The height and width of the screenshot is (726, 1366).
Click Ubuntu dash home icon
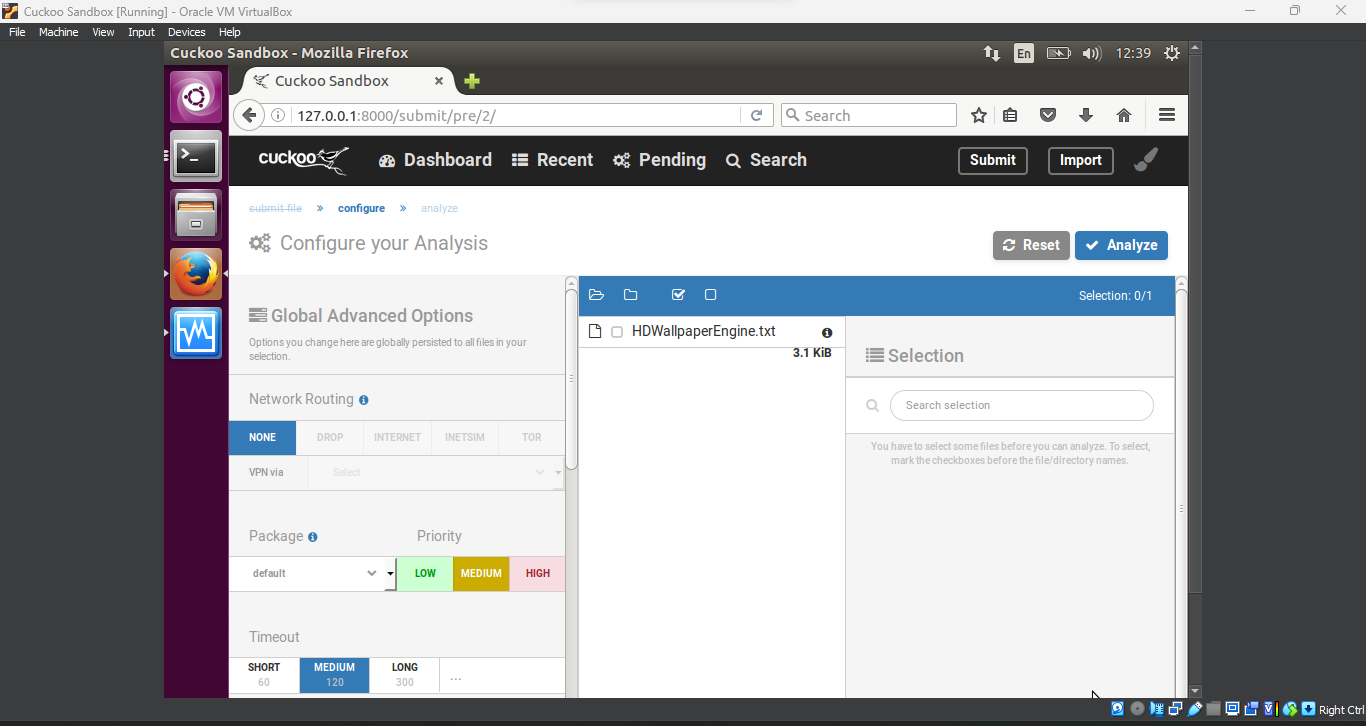tap(196, 98)
